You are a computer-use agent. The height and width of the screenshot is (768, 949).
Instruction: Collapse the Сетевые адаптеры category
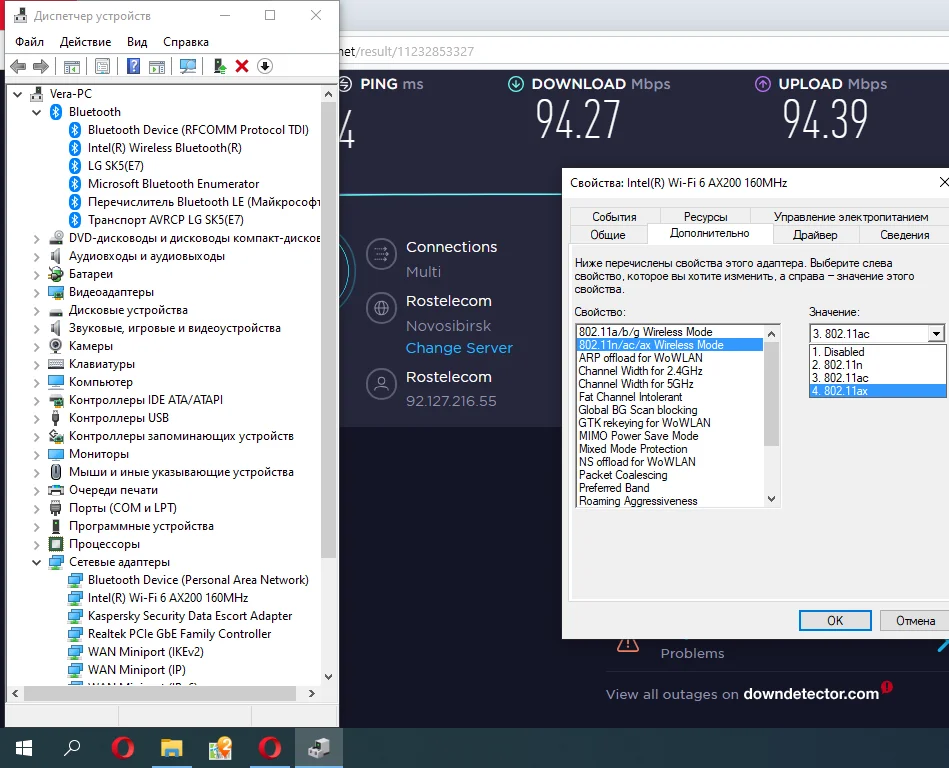point(36,563)
